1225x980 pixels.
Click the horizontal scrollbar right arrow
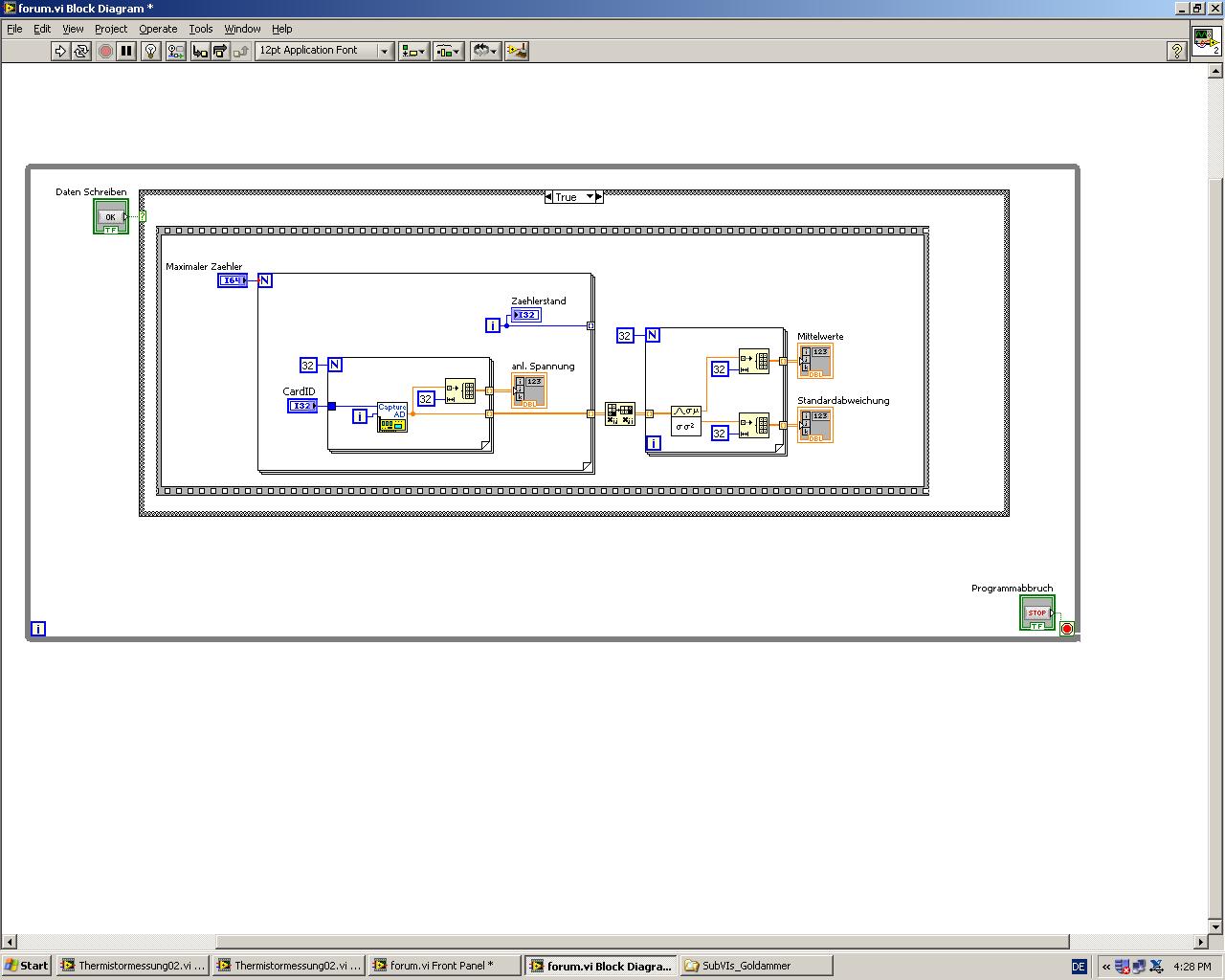coord(1201,942)
